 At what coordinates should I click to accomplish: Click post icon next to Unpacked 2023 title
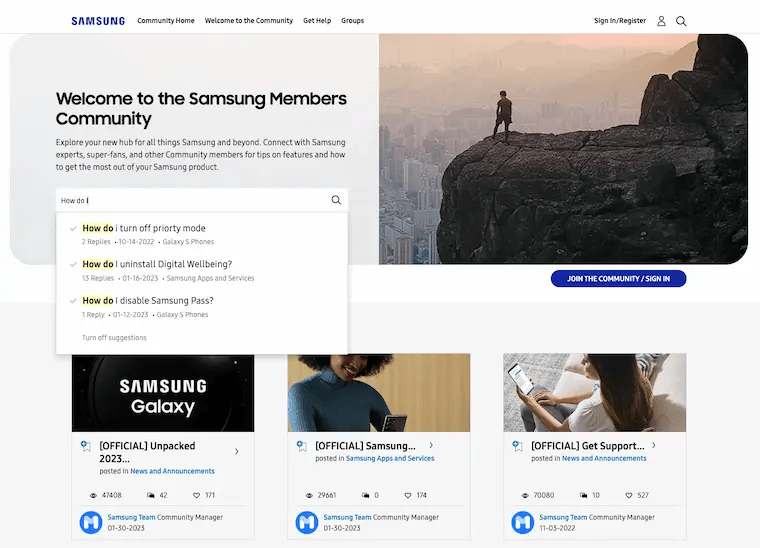(x=86, y=446)
